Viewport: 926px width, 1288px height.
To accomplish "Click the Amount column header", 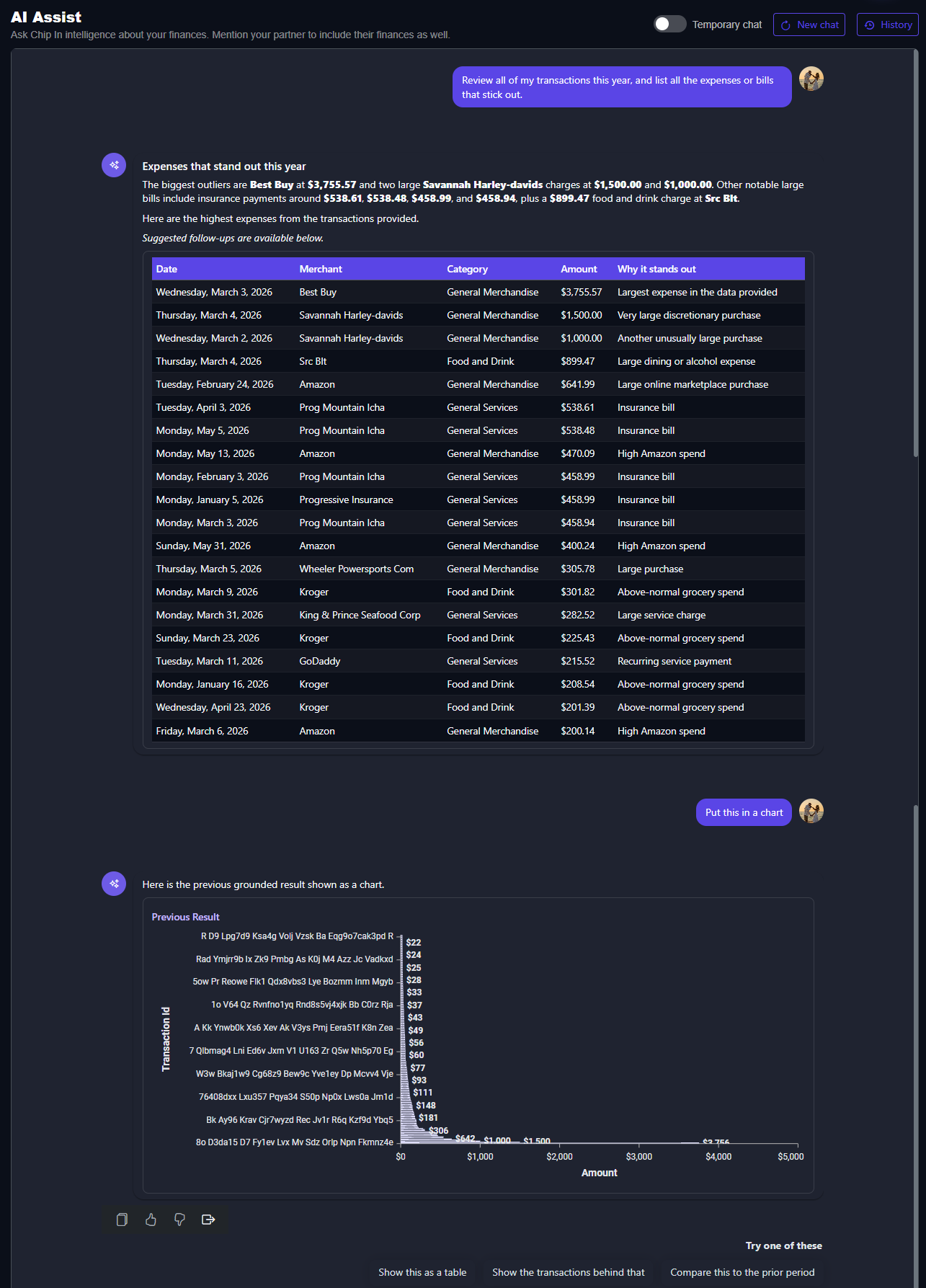I will 579,269.
